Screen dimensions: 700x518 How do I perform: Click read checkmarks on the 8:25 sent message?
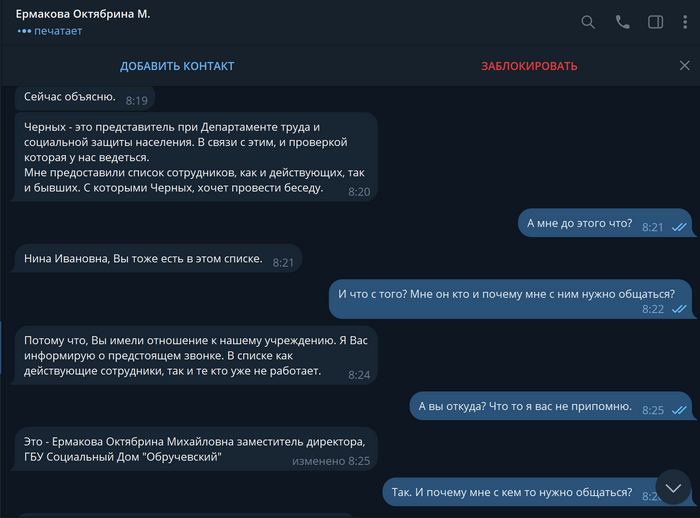(x=679, y=410)
